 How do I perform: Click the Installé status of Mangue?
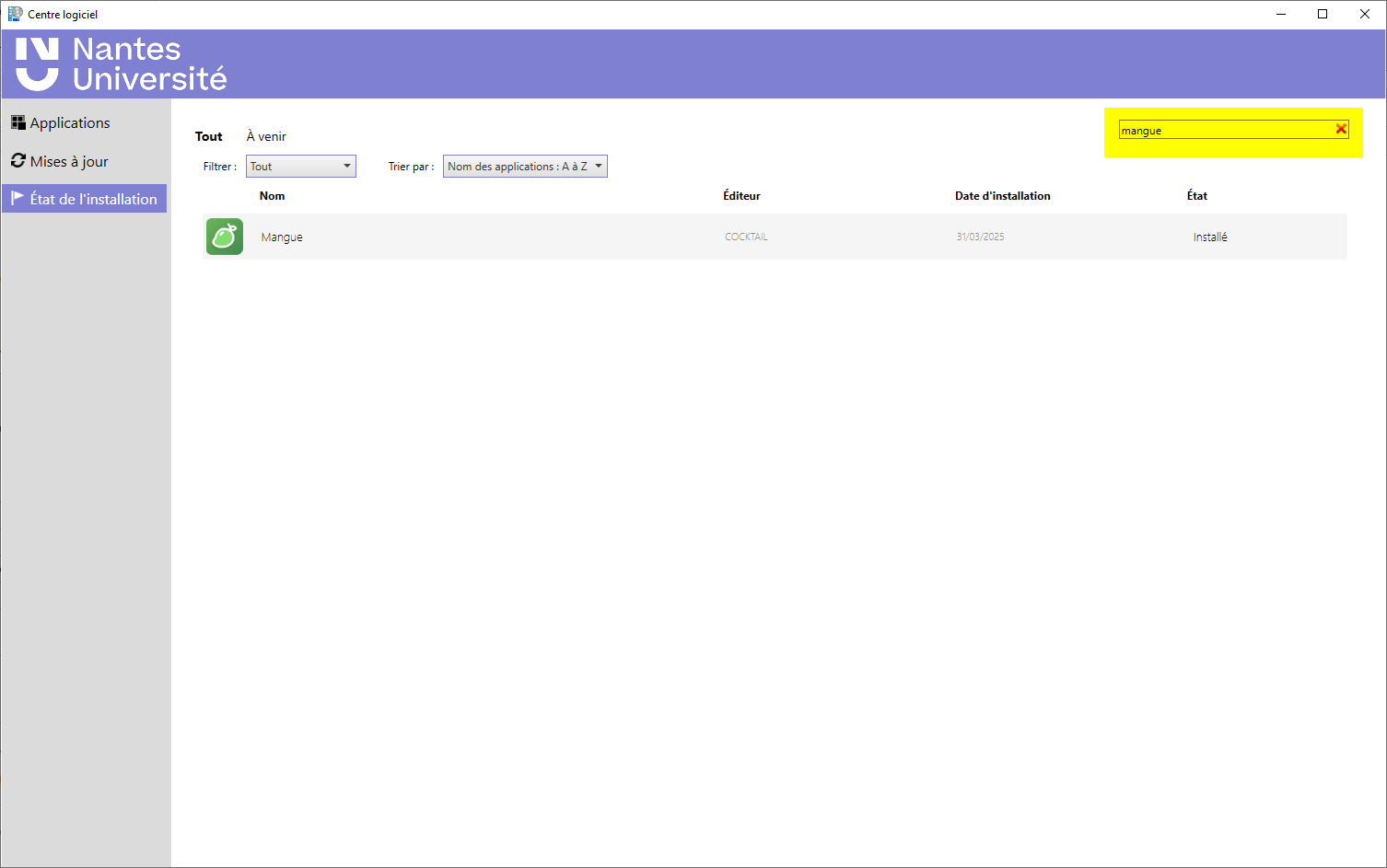tap(1209, 237)
